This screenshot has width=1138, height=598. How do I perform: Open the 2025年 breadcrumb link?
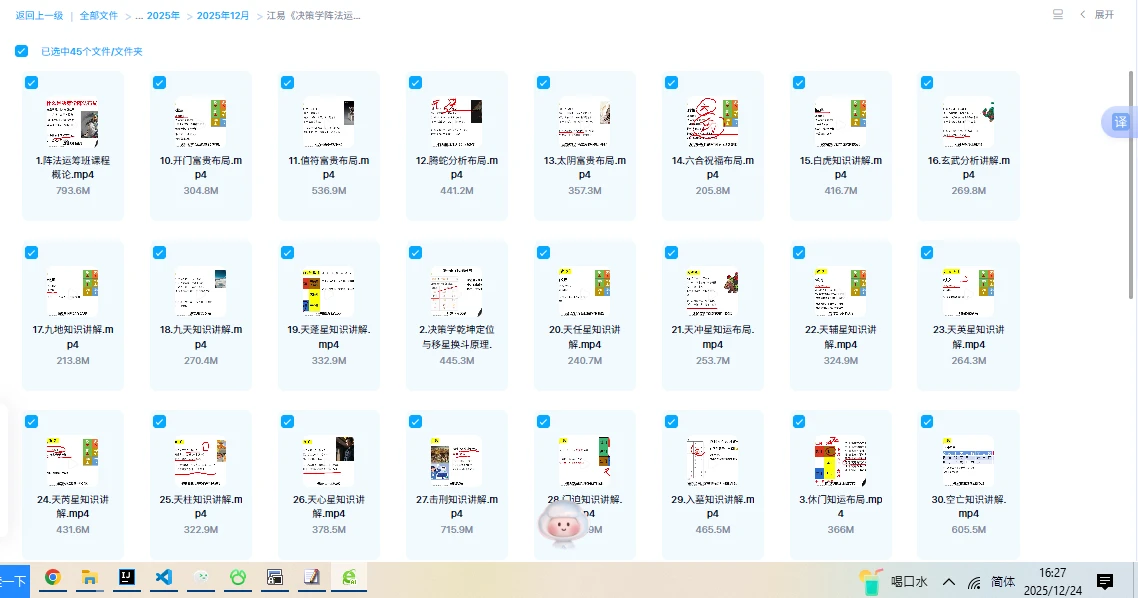click(163, 16)
